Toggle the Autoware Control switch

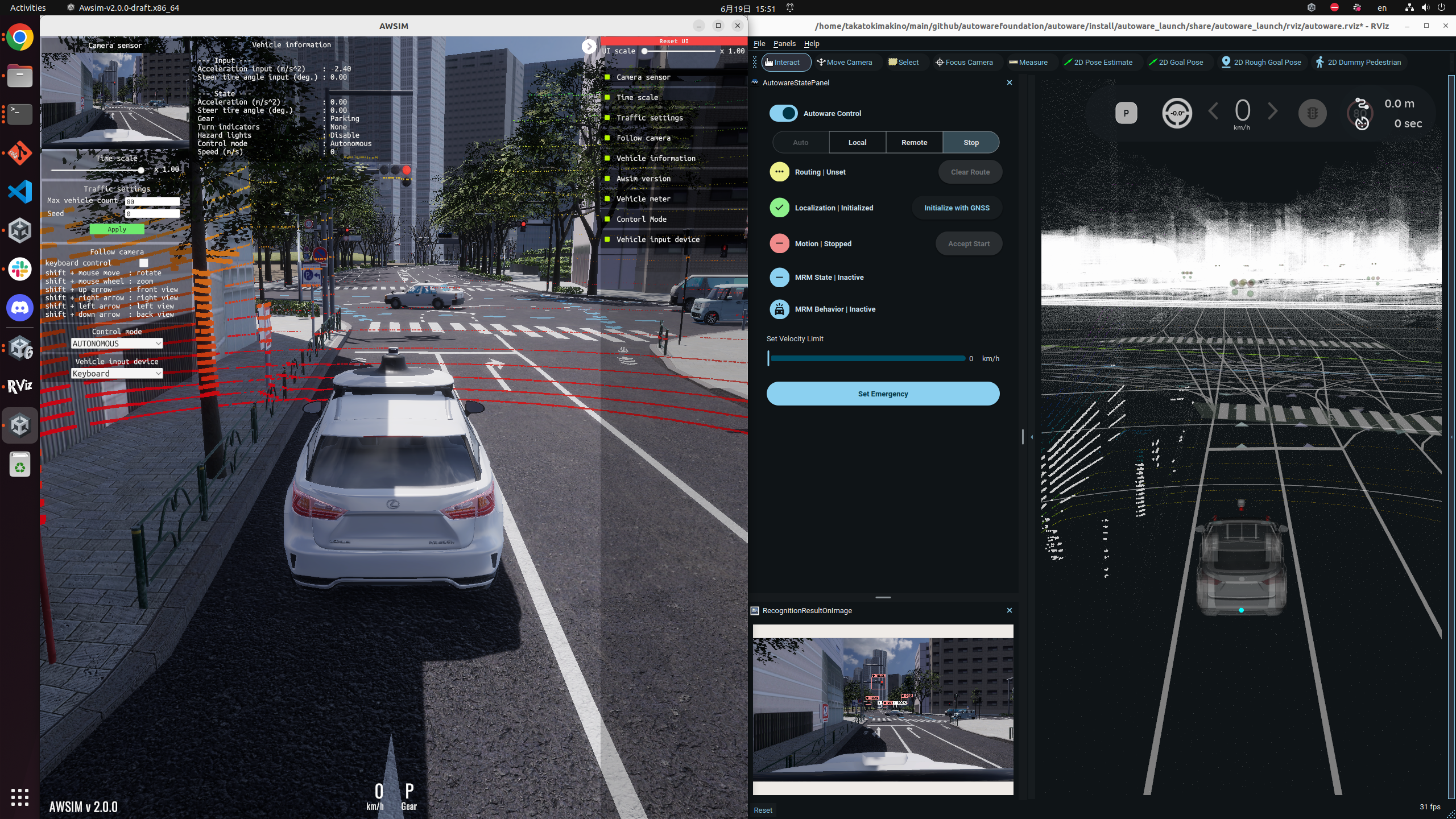[783, 113]
